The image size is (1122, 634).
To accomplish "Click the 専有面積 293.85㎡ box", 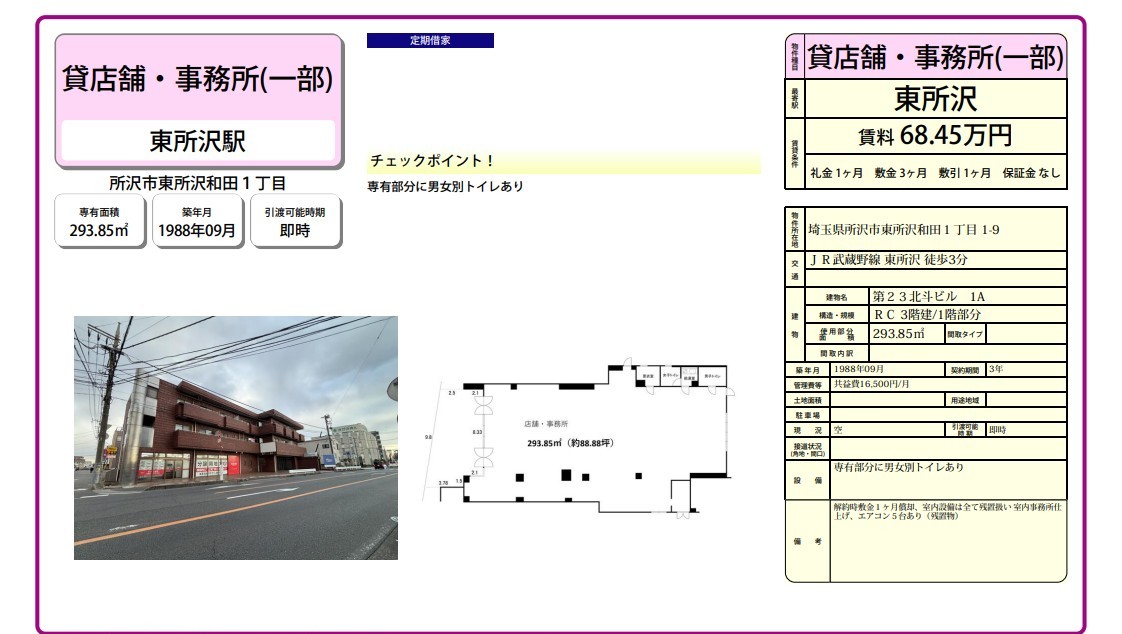I will pos(99,221).
